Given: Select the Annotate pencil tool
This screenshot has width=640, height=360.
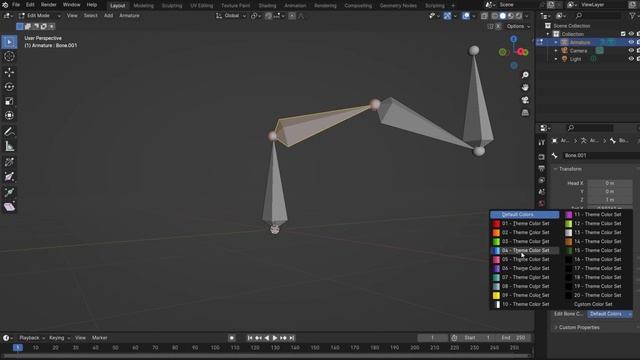Looking at the screenshot, I should click(9, 131).
